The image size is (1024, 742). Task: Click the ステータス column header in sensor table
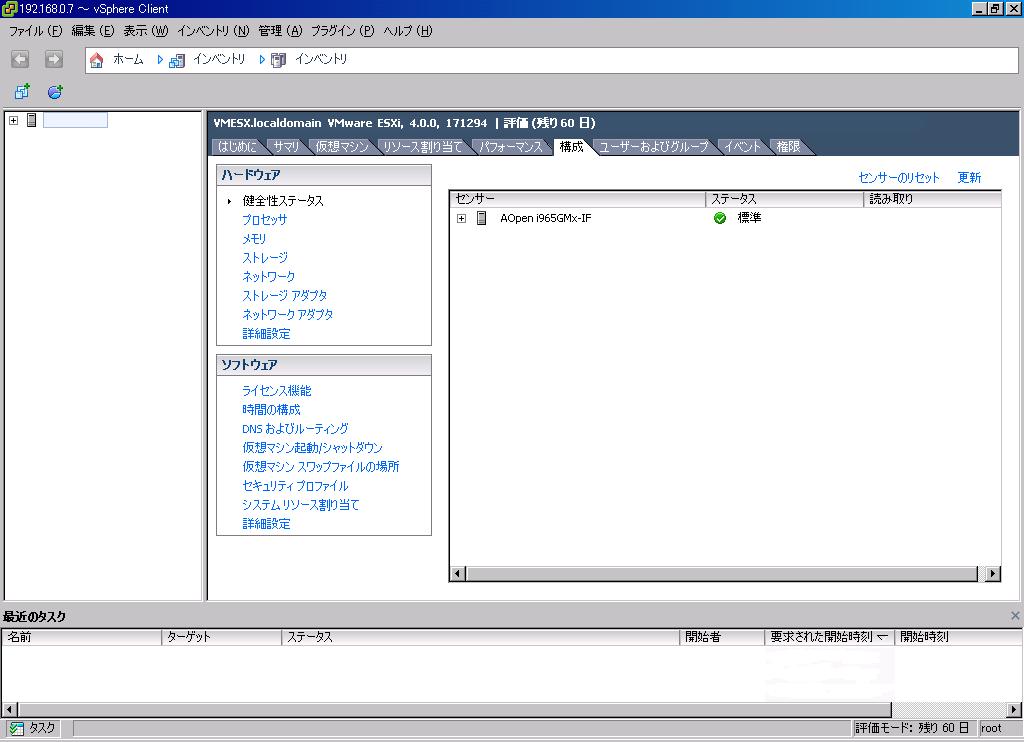click(x=784, y=199)
